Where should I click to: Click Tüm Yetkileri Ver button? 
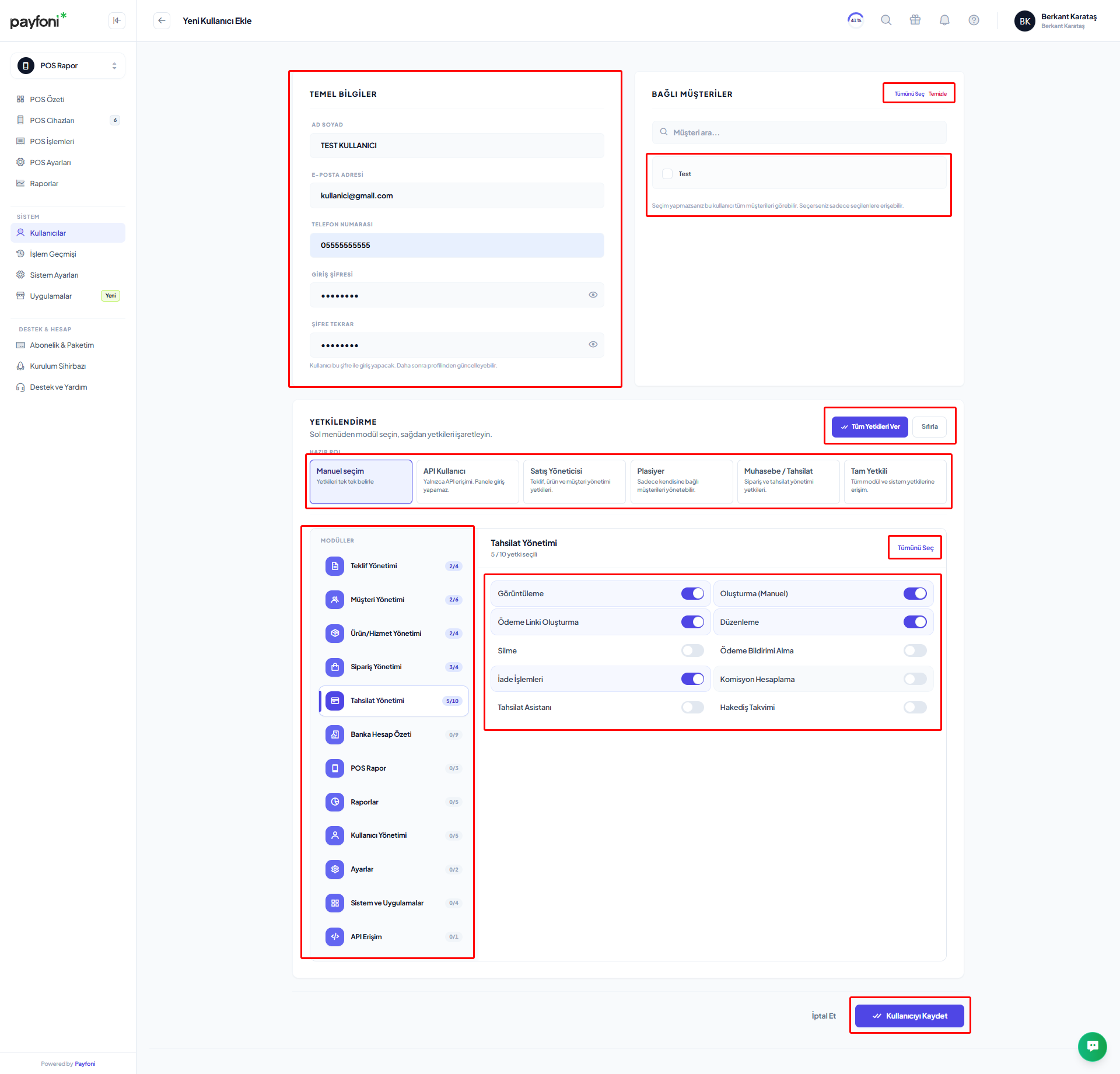870,426
